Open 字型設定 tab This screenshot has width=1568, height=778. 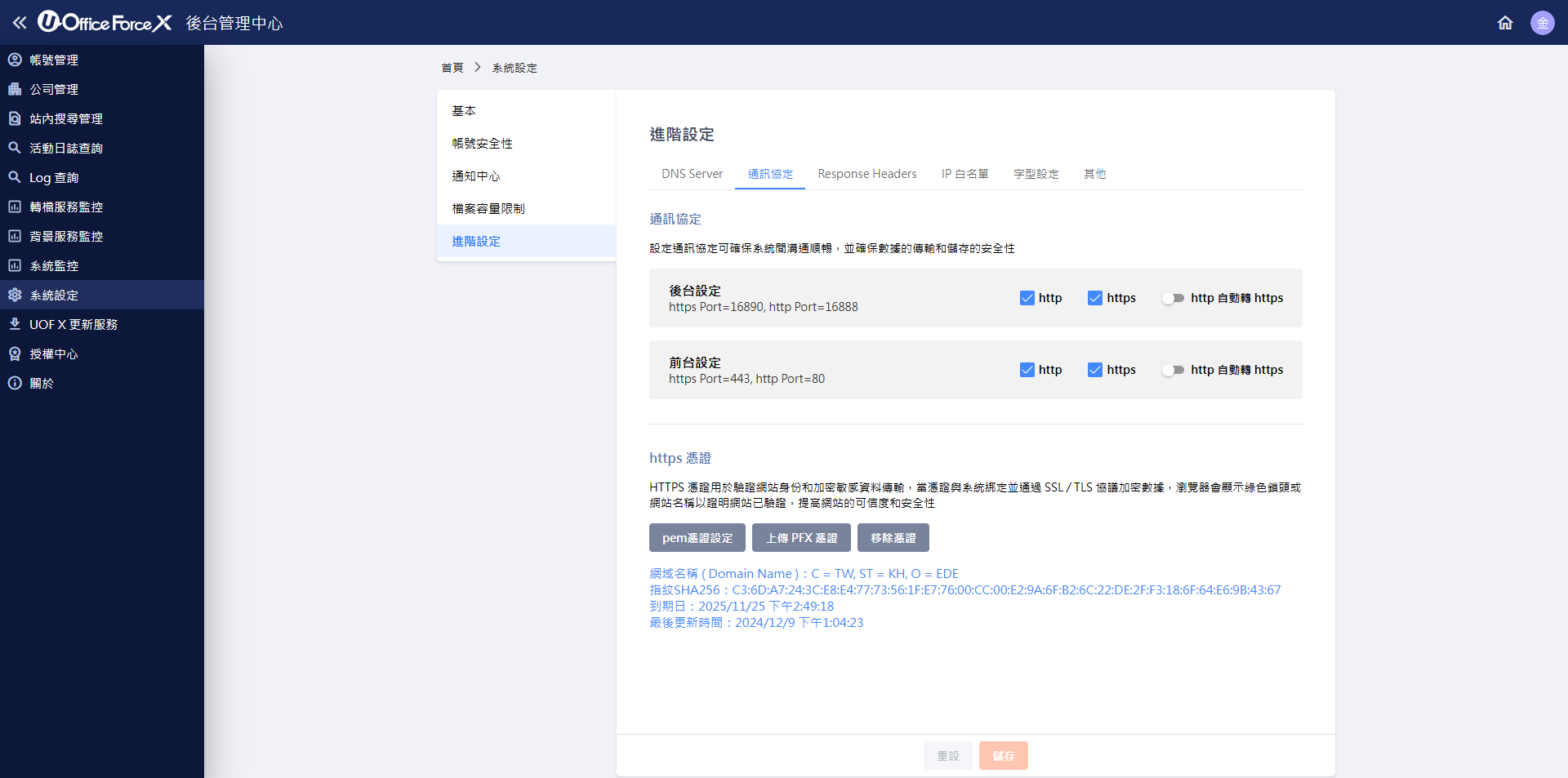pos(1036,174)
